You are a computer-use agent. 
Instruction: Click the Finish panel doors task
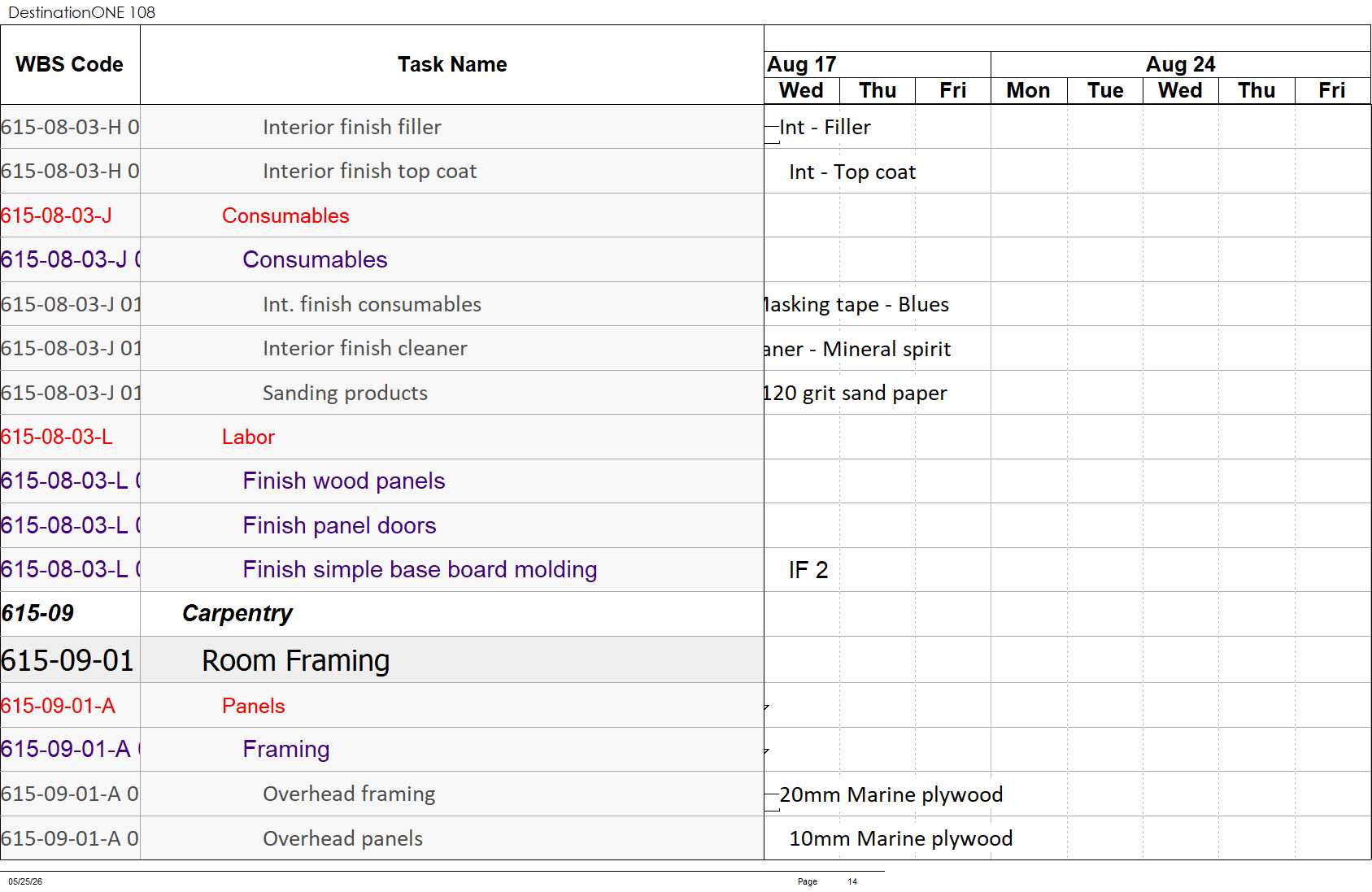pyautogui.click(x=339, y=525)
